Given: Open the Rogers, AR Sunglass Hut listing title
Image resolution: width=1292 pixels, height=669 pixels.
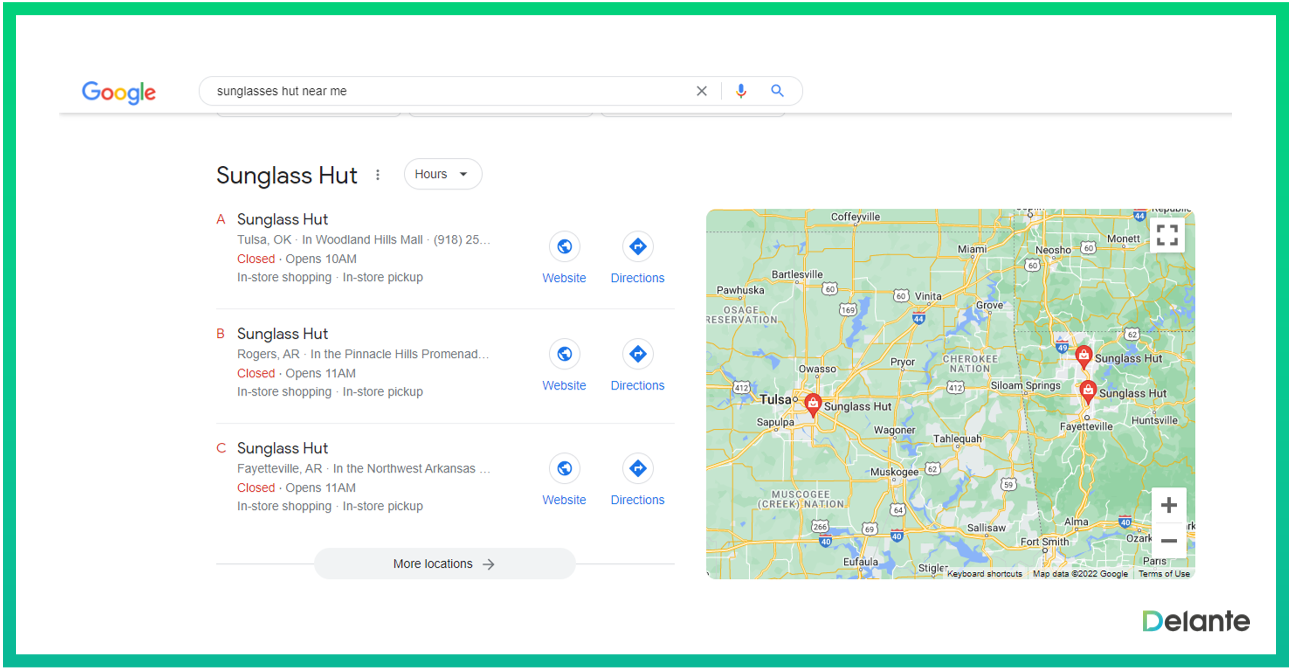Looking at the screenshot, I should coord(282,334).
